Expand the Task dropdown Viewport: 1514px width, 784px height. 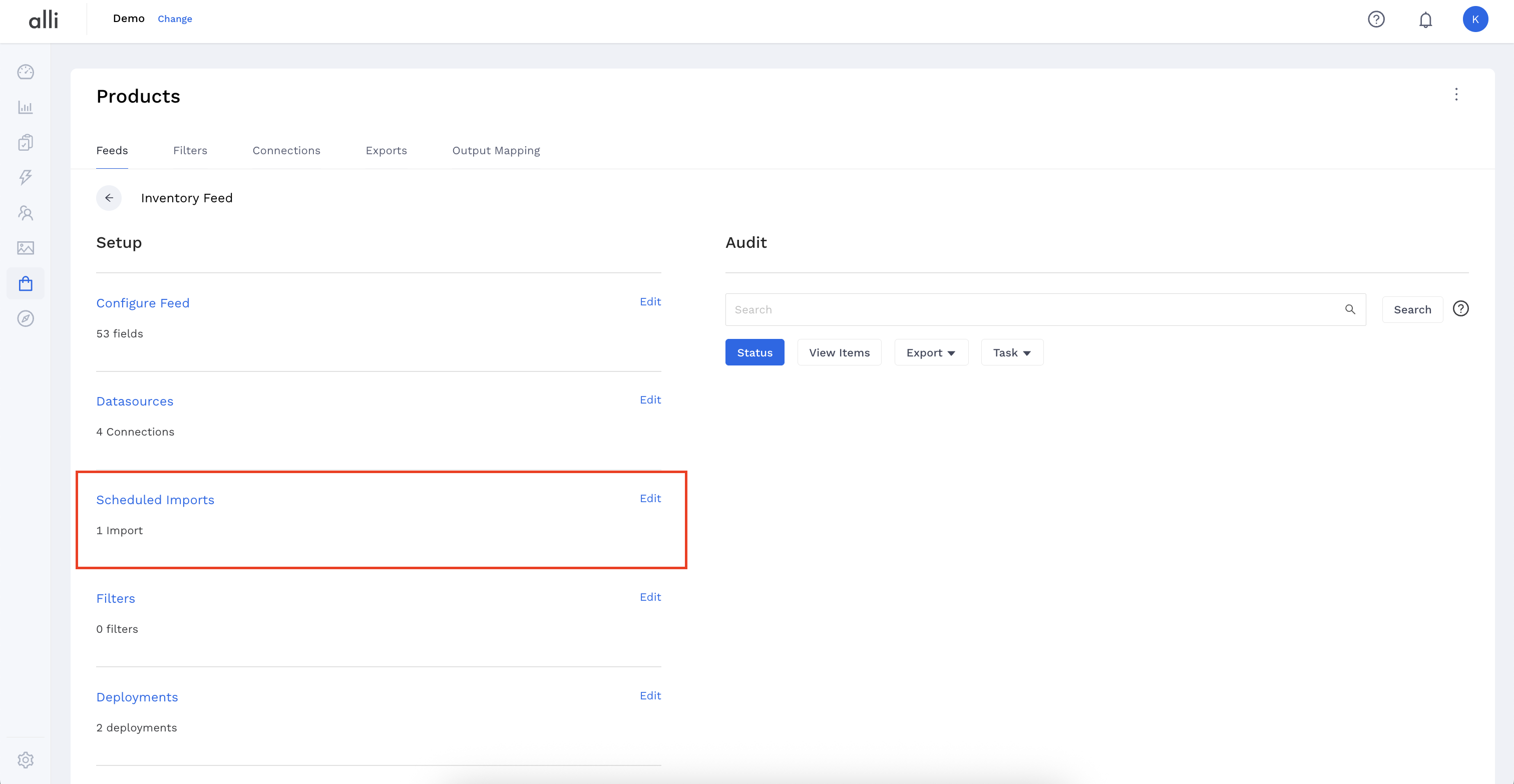[x=1011, y=352]
